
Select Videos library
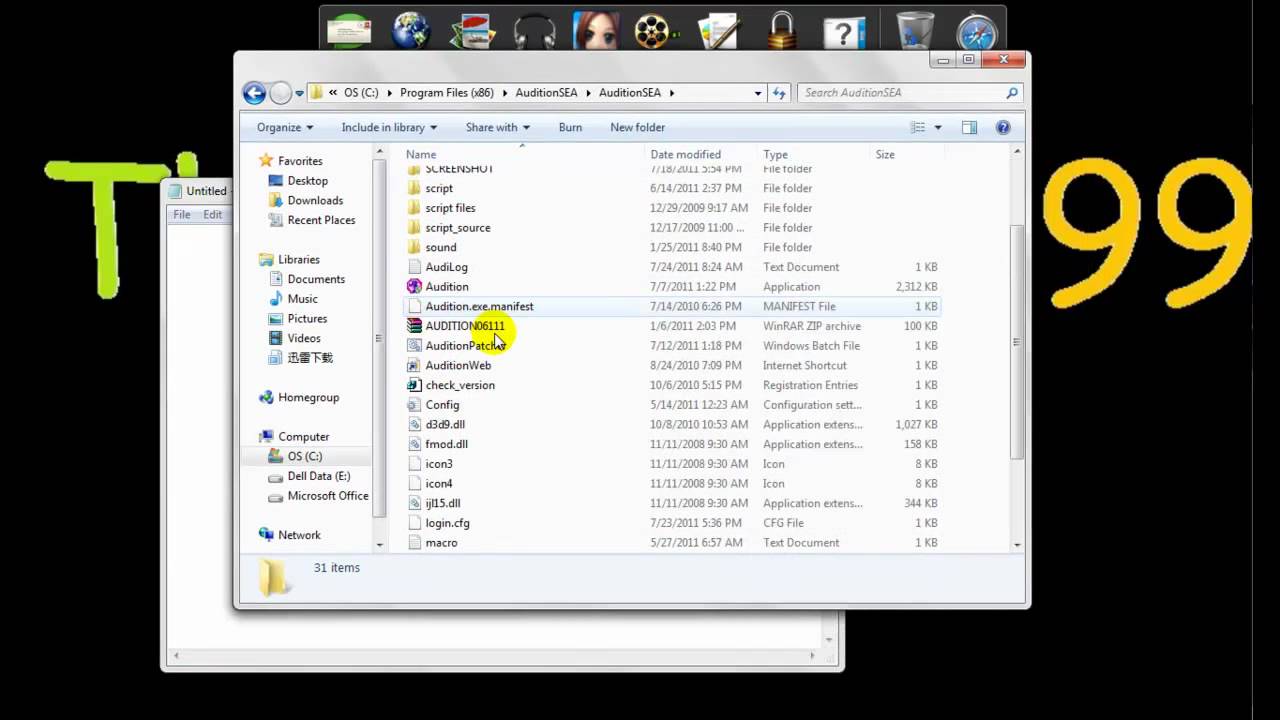[304, 338]
